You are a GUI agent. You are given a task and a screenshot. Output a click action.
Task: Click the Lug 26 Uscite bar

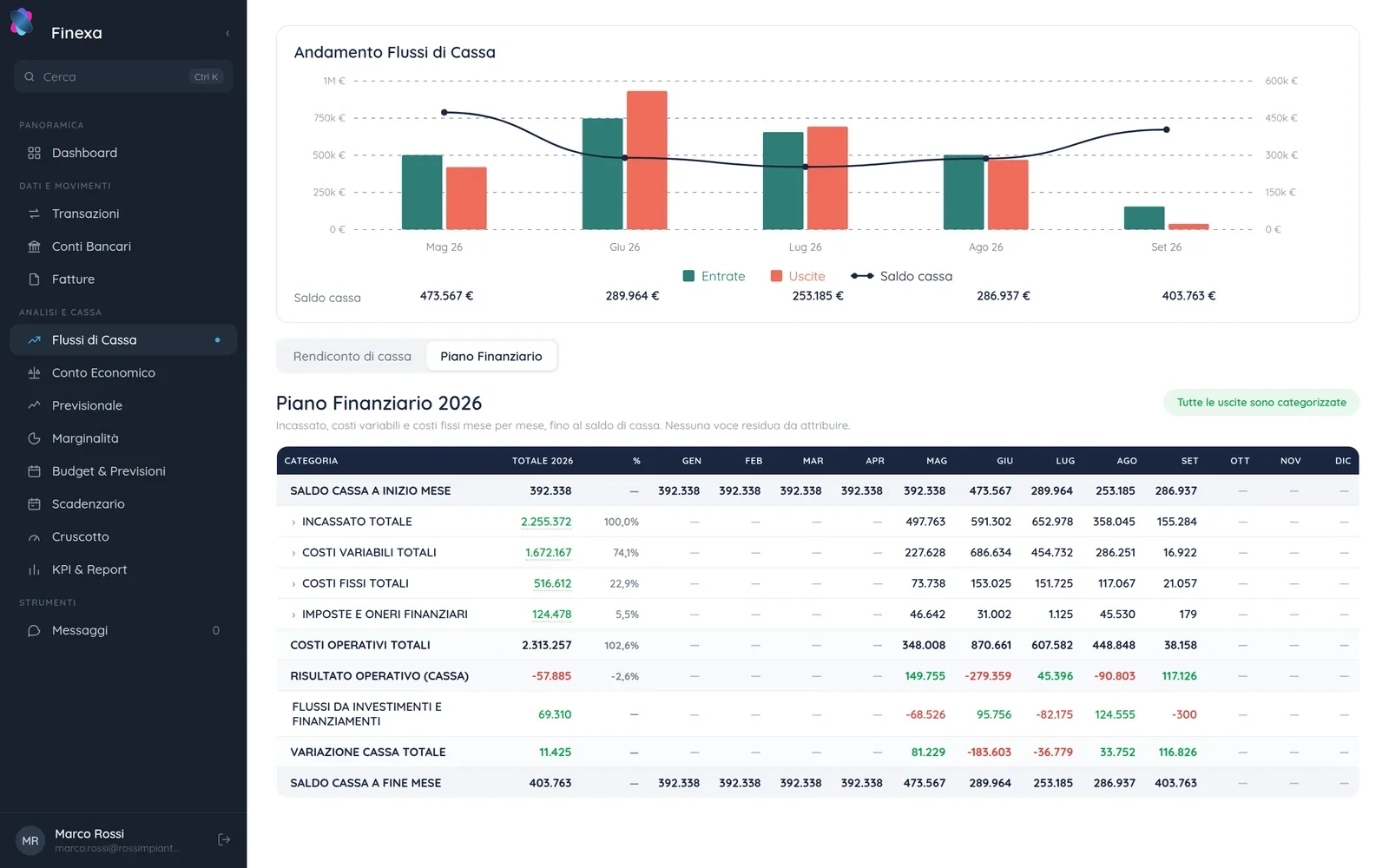tap(827, 179)
